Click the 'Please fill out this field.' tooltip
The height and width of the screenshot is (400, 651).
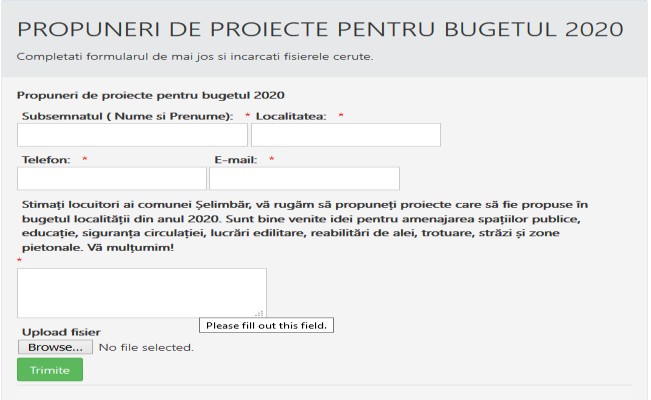pyautogui.click(x=267, y=325)
